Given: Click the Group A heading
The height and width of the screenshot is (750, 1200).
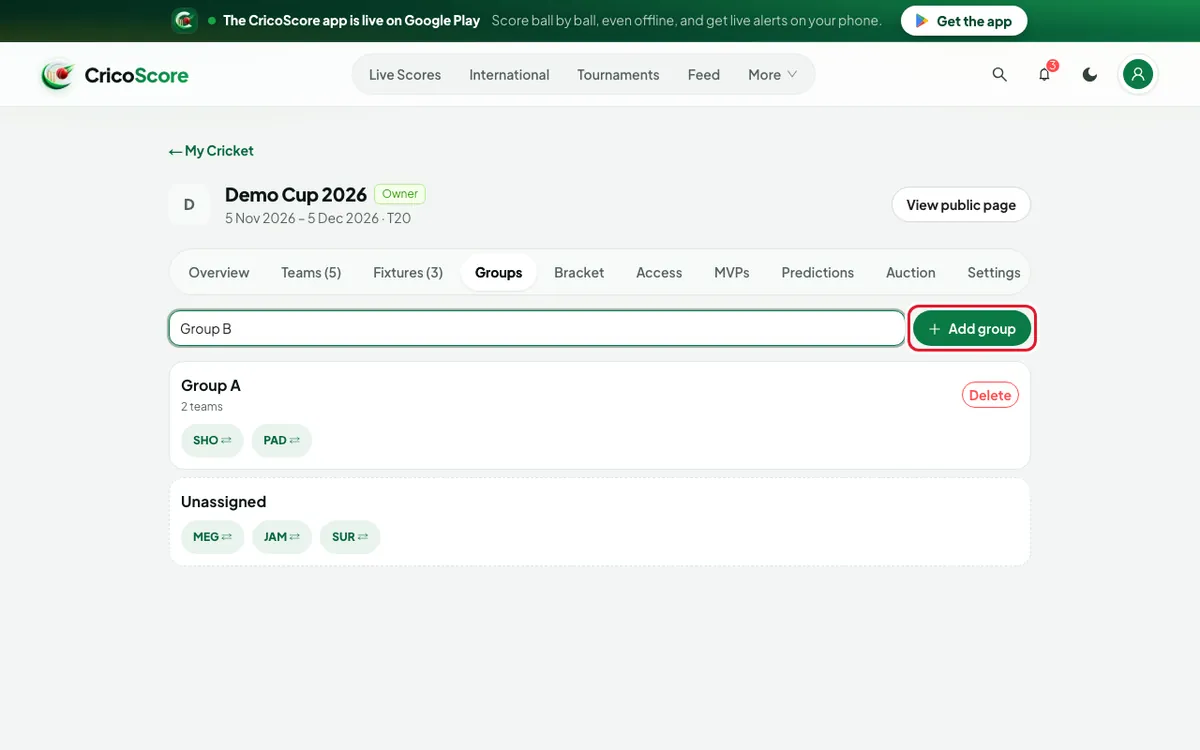Looking at the screenshot, I should (211, 386).
